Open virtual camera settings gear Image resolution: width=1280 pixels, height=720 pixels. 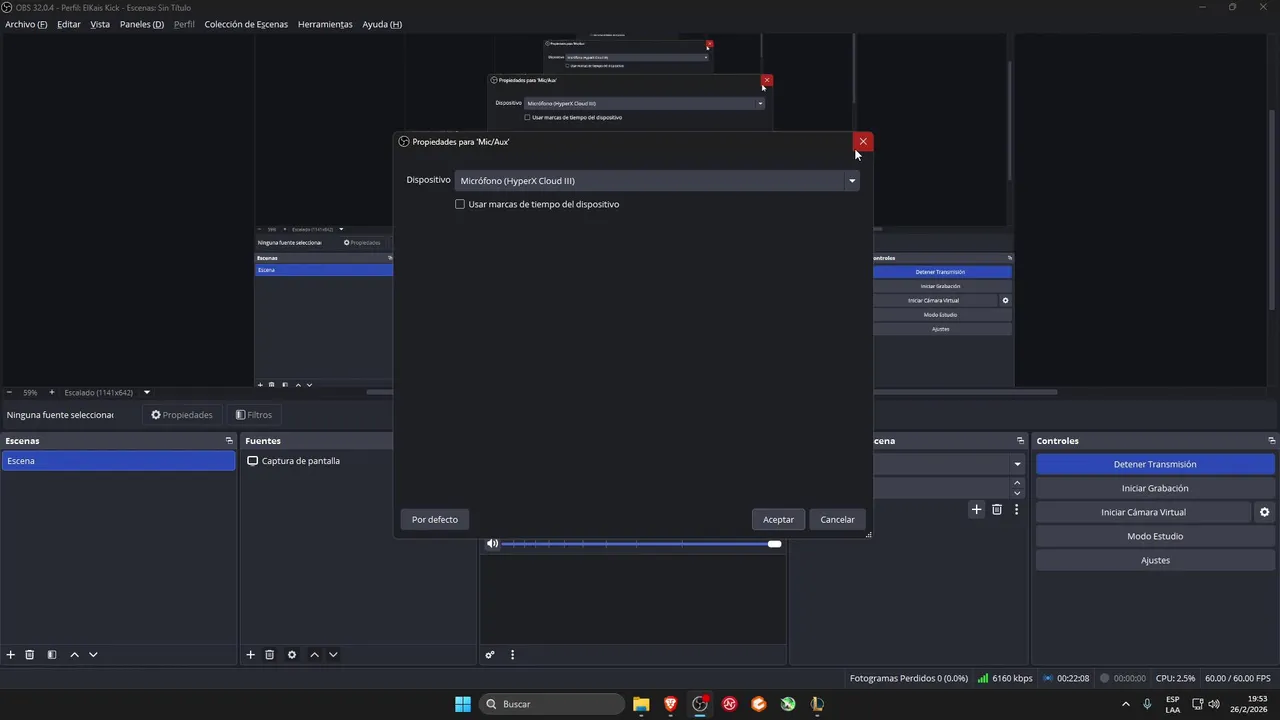tap(1264, 512)
